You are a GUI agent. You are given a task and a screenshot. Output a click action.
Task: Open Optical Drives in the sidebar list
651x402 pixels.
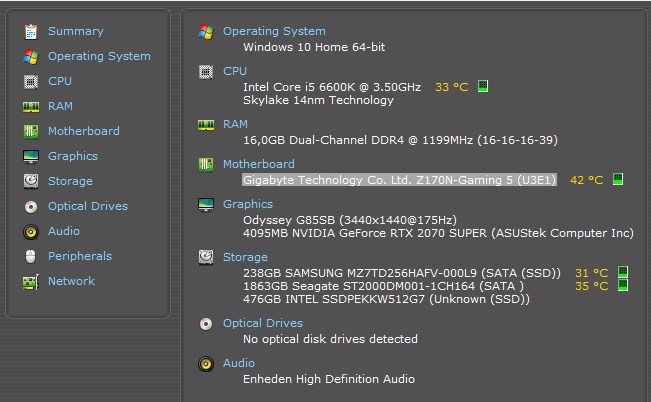point(88,206)
